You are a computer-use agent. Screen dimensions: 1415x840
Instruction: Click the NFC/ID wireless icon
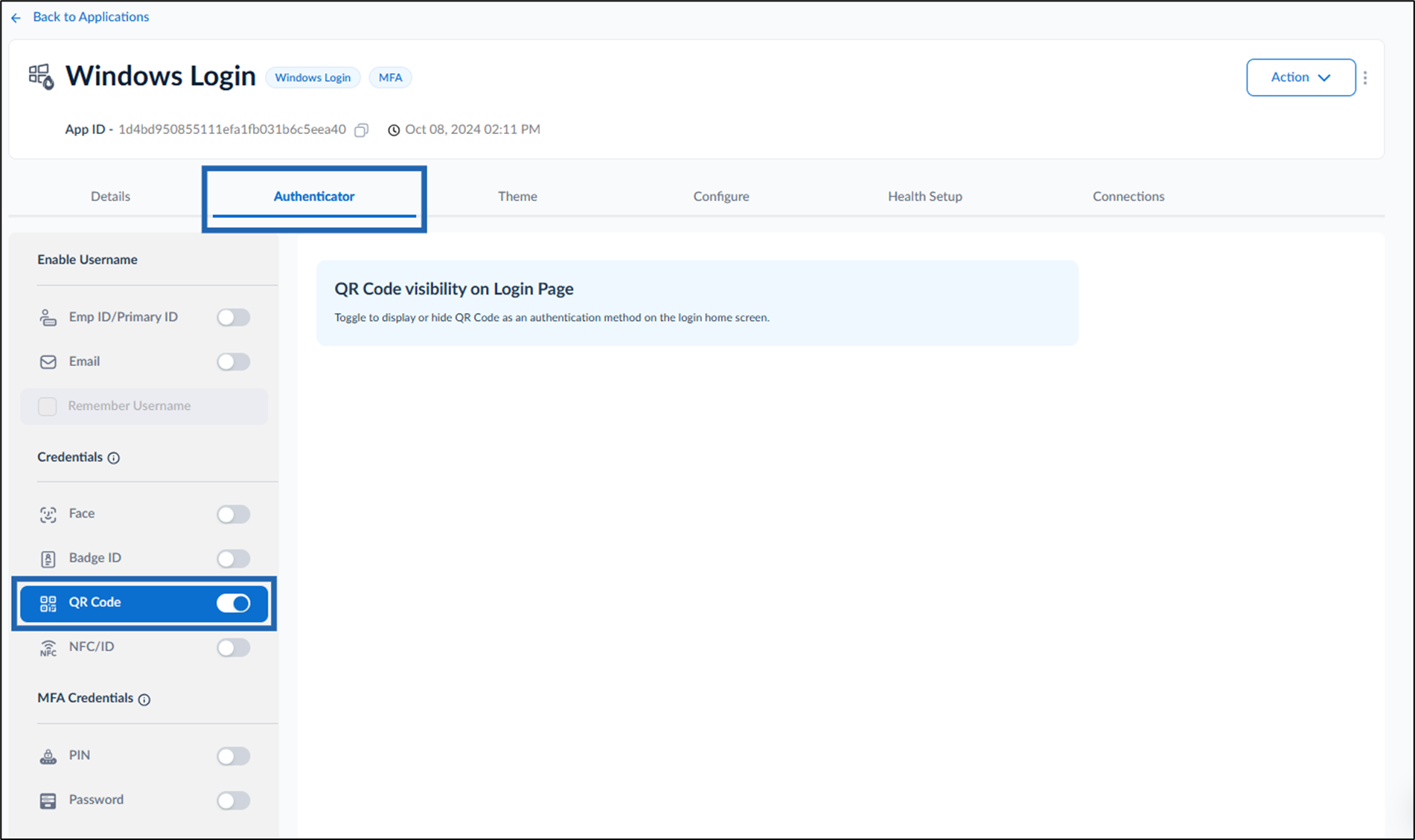click(x=48, y=648)
